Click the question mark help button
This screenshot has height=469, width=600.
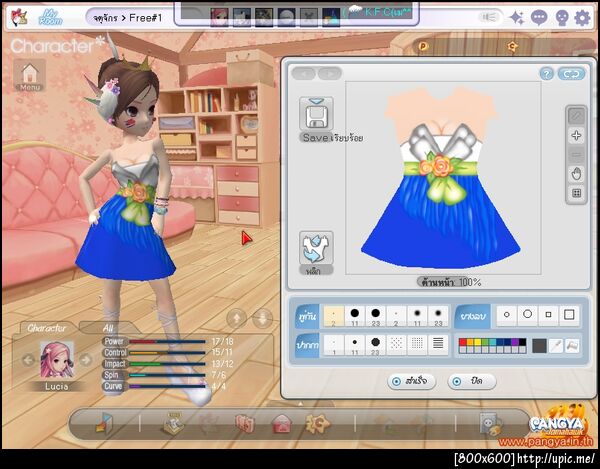tap(547, 73)
